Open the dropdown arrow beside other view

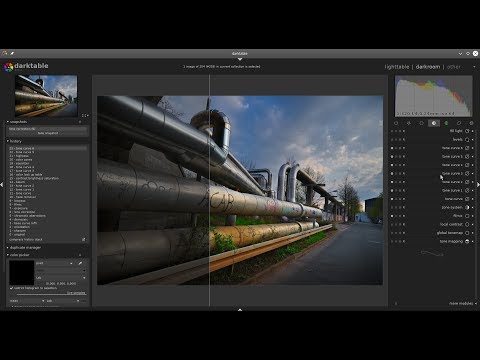pos(474,67)
